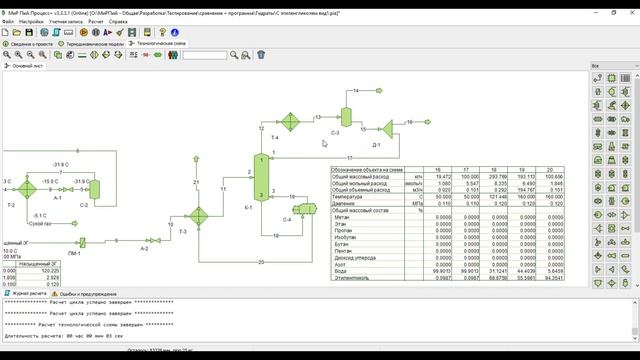Open the Расчет menu

tap(96, 22)
